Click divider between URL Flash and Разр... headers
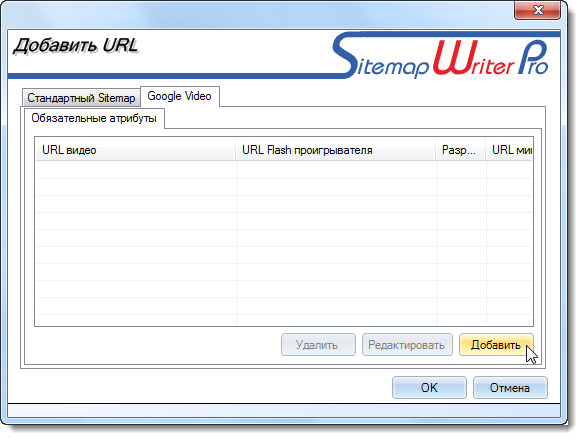Viewport: 583px width, 440px height. (x=435, y=150)
